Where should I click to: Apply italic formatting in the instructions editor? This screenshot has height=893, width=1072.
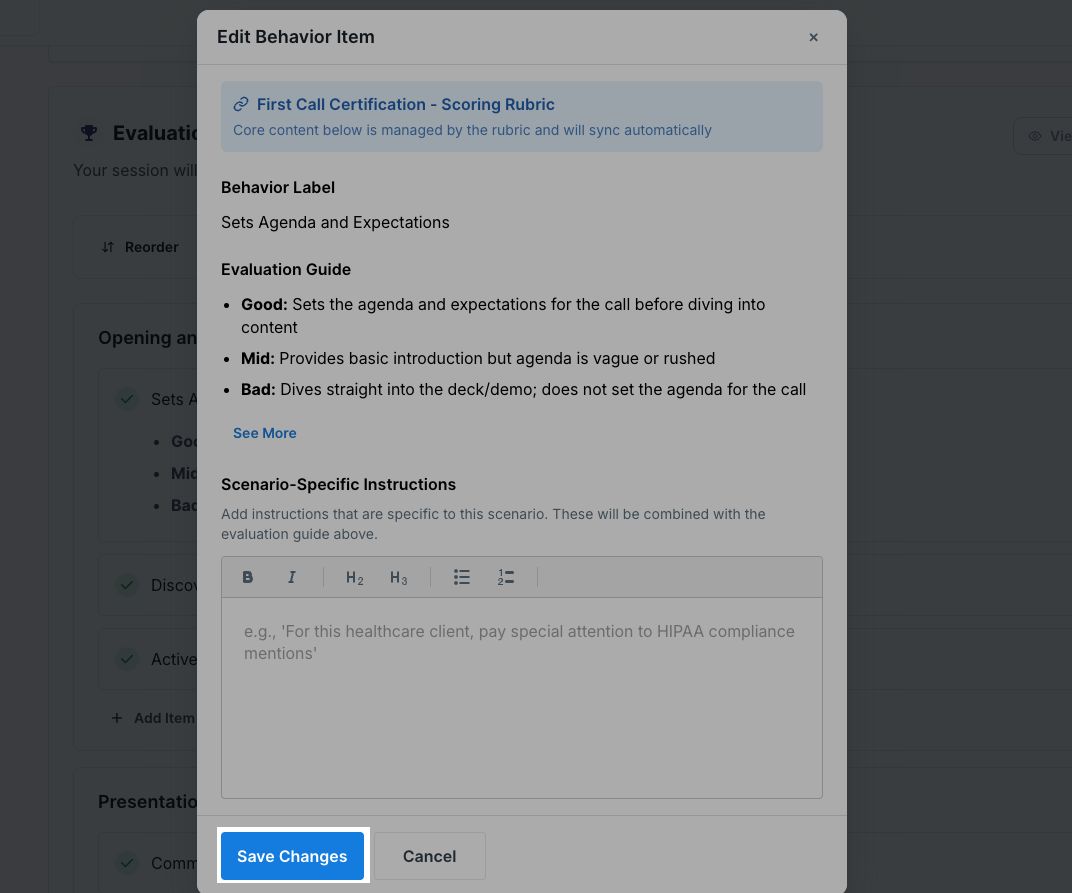[291, 577]
